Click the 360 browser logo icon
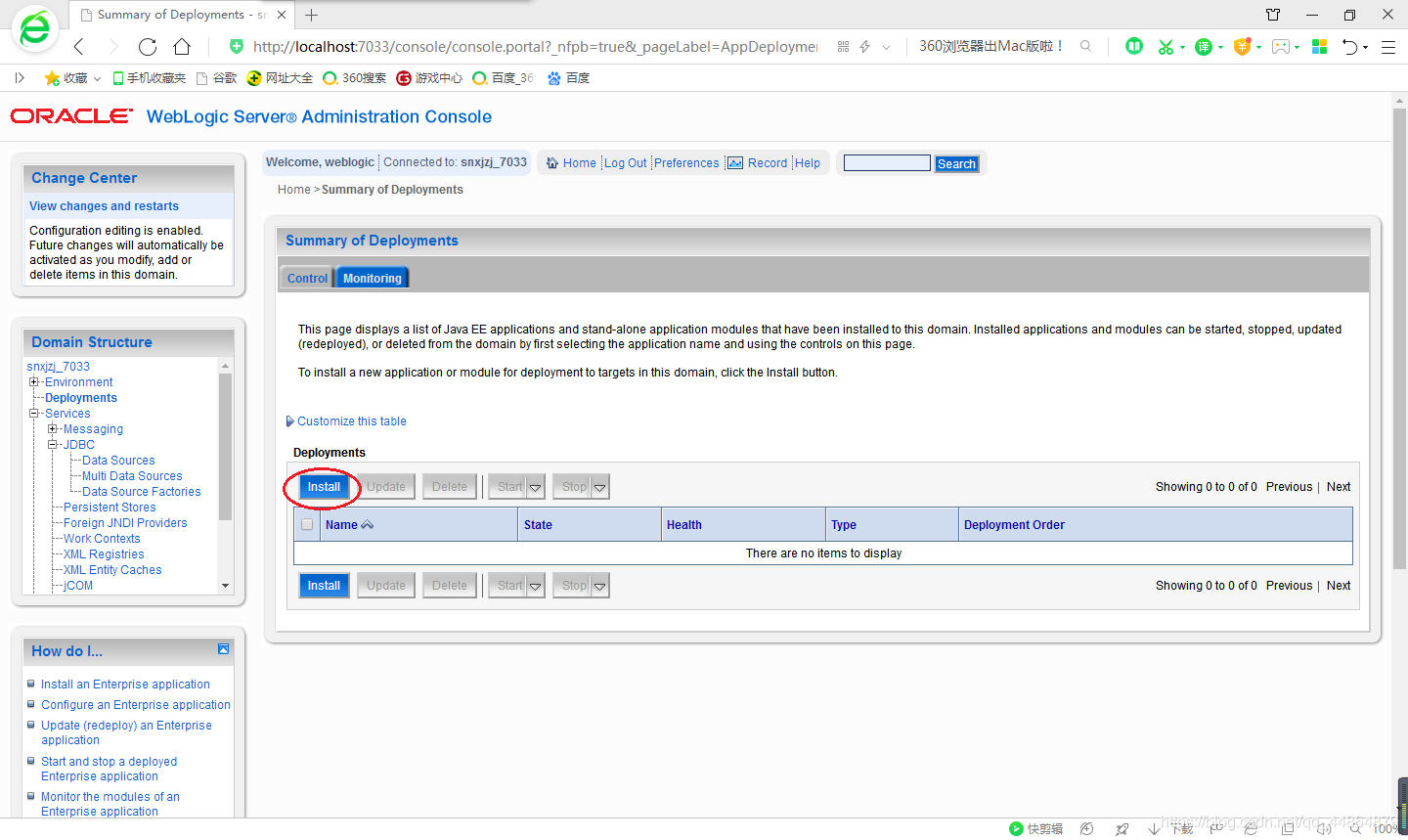Image resolution: width=1408 pixels, height=840 pixels. pos(34,28)
